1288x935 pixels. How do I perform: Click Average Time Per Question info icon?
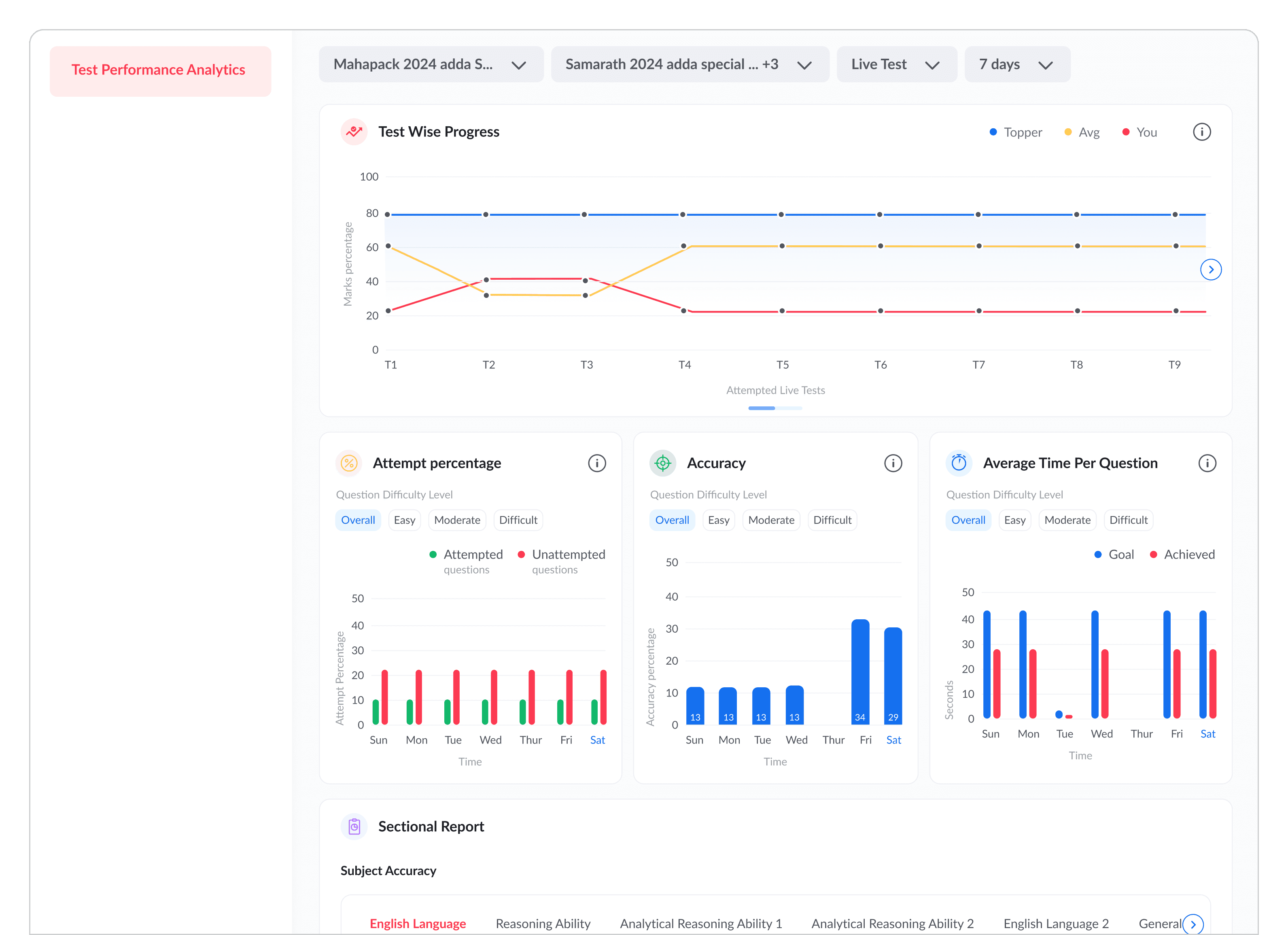pos(1207,463)
